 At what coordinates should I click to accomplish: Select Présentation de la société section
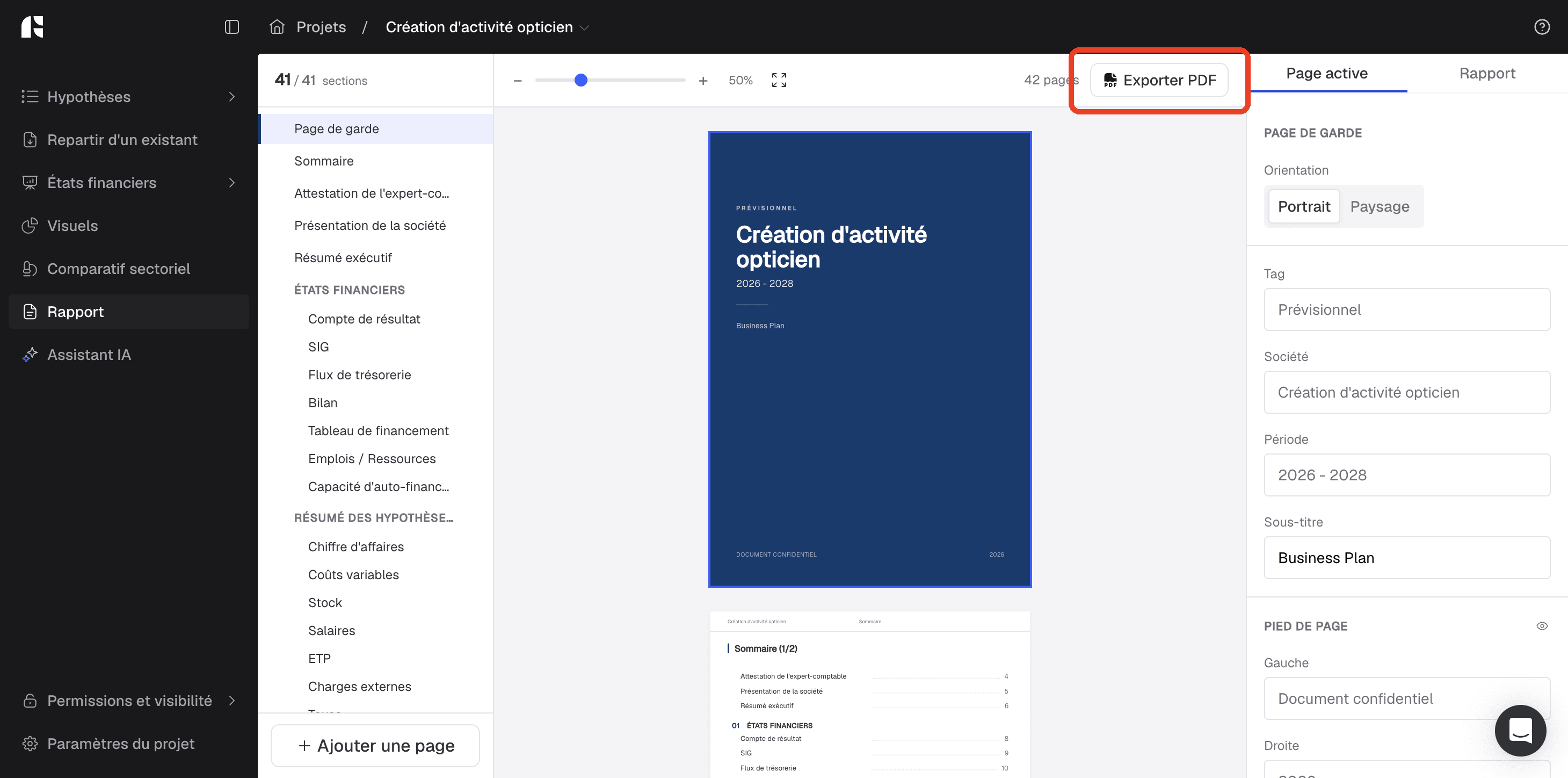(x=375, y=226)
